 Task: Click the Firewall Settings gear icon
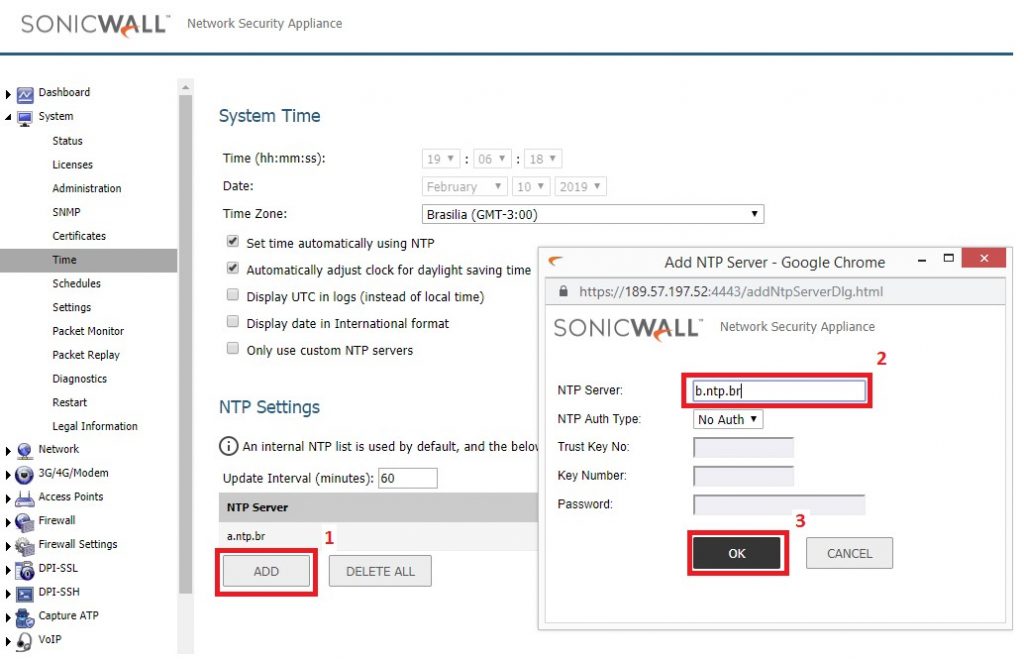(25, 546)
